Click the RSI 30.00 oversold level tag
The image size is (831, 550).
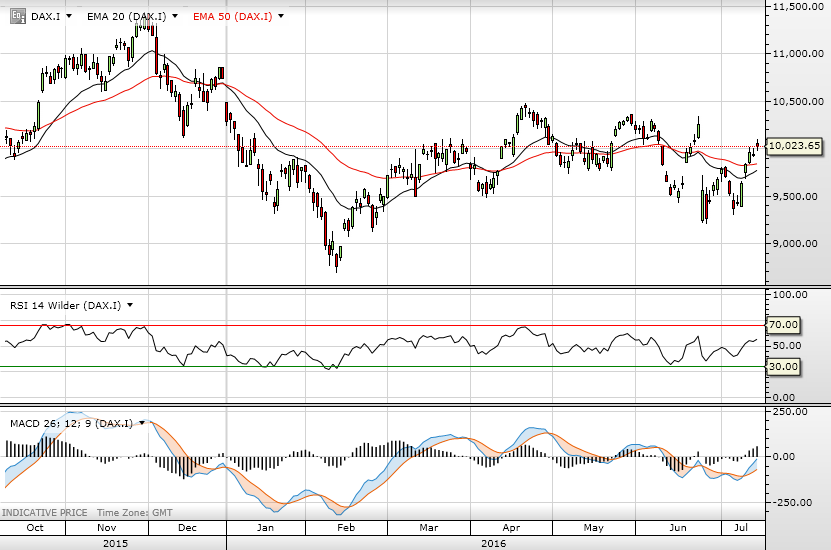[783, 367]
